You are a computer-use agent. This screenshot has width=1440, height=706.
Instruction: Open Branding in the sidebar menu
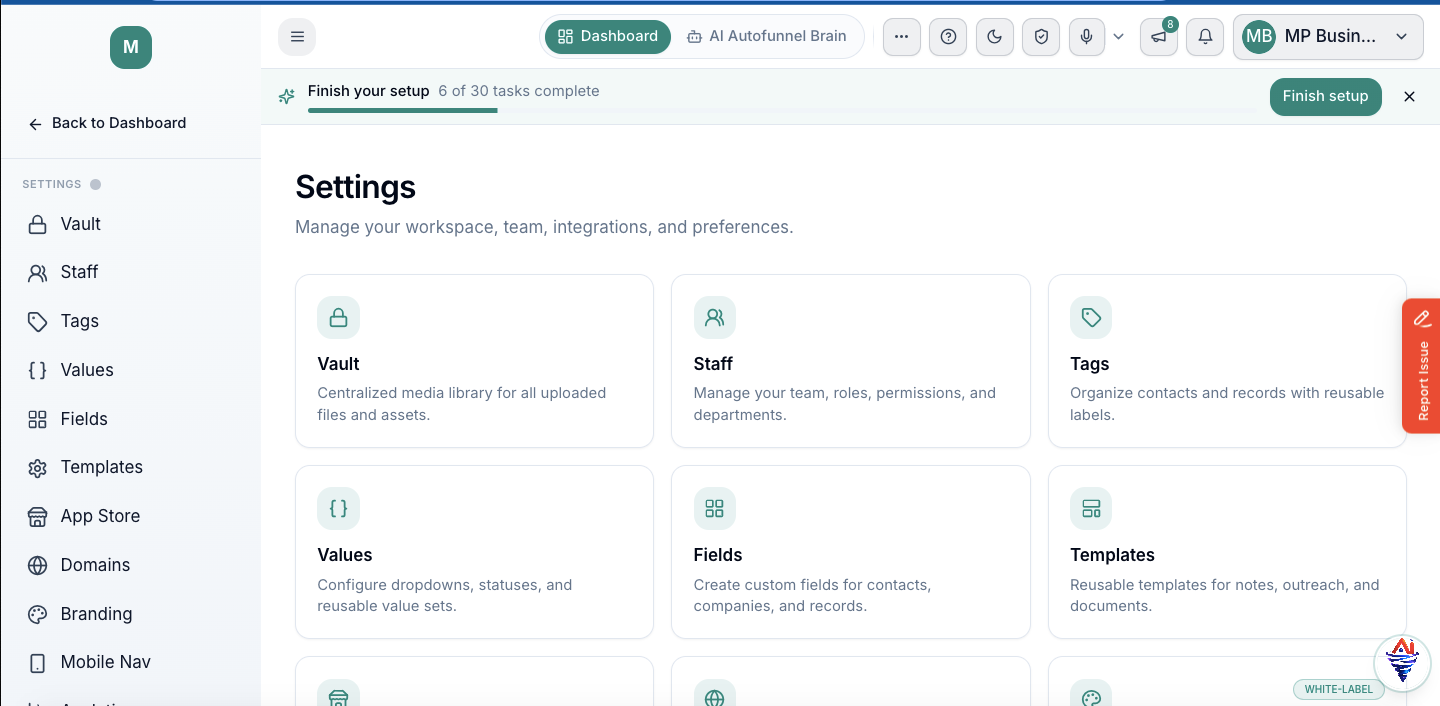pyautogui.click(x=130, y=614)
